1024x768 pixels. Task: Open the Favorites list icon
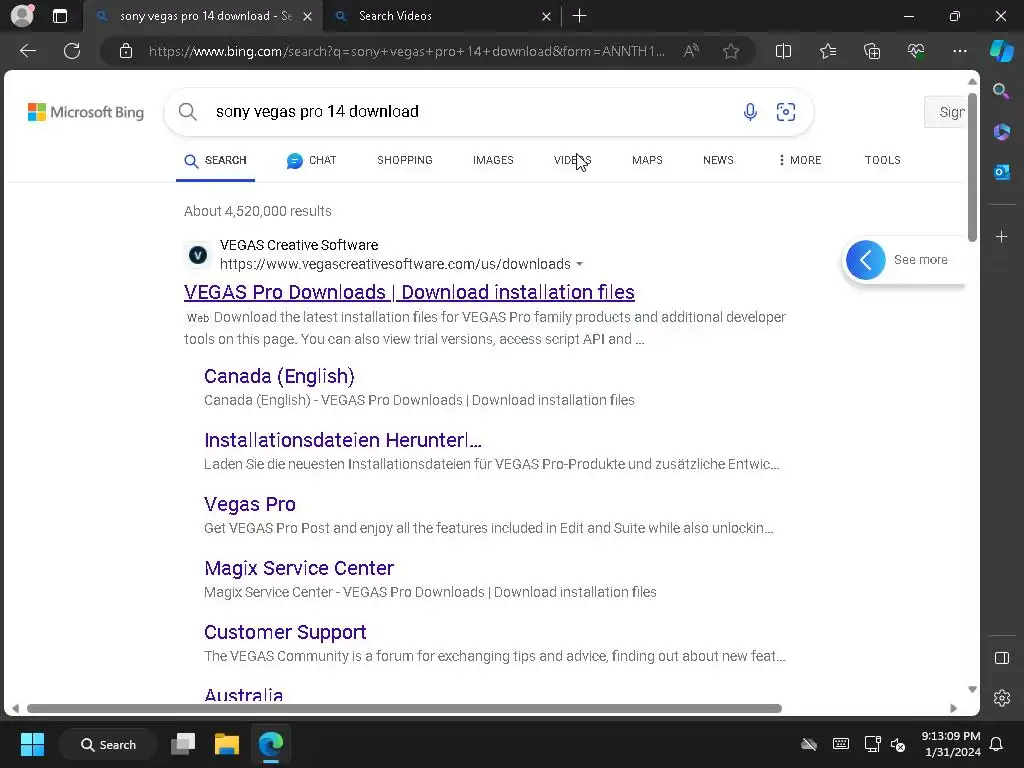[827, 51]
